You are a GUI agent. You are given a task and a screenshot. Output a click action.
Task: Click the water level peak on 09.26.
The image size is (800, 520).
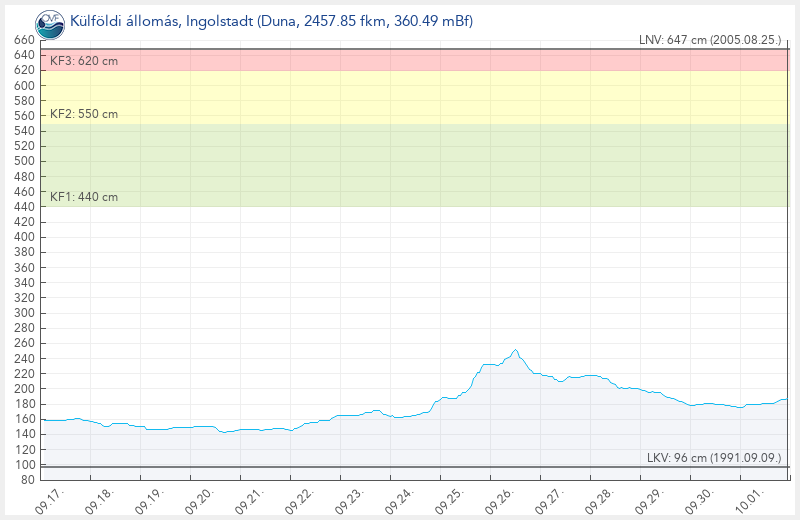pos(515,350)
